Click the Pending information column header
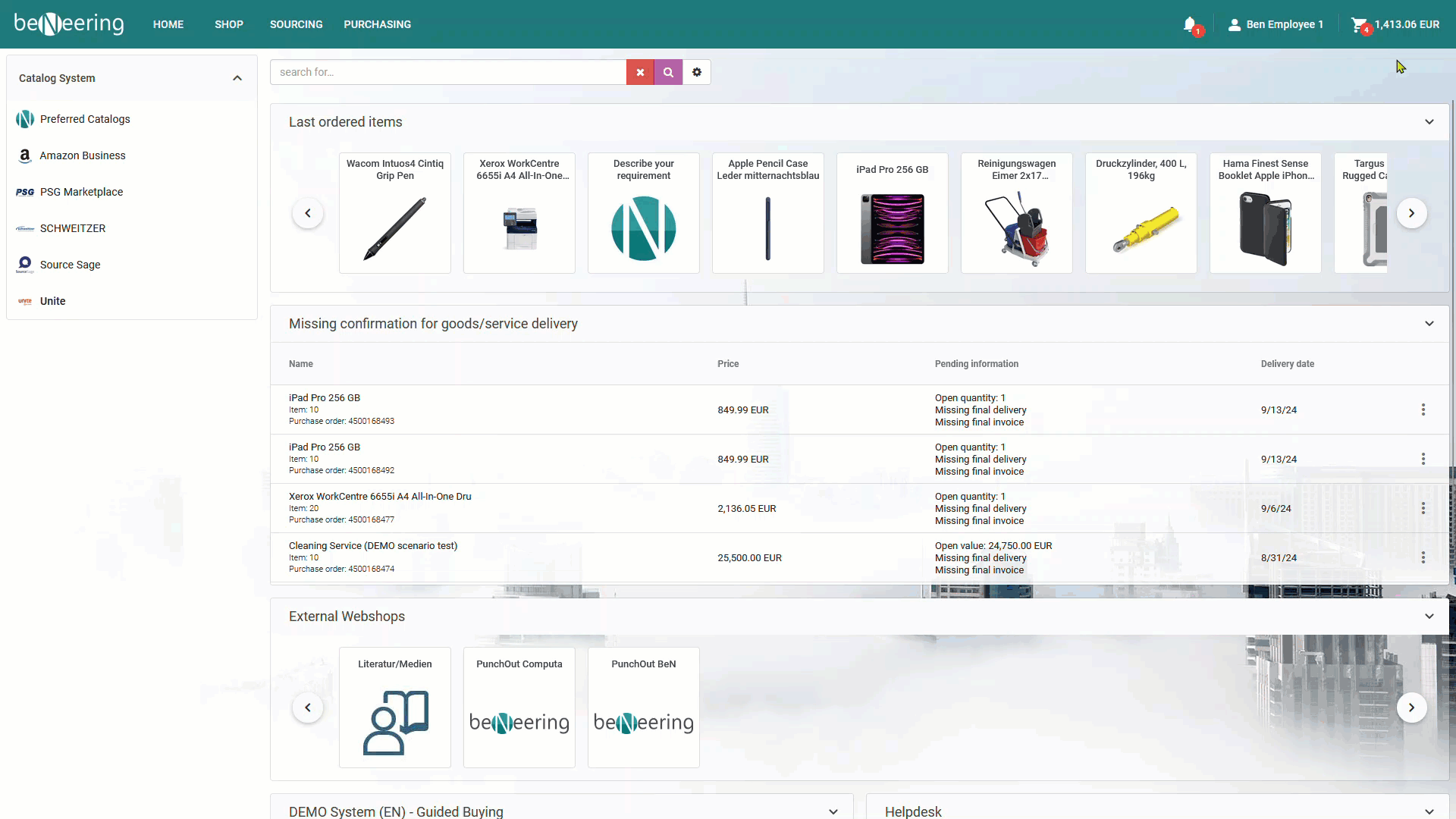 click(x=977, y=364)
